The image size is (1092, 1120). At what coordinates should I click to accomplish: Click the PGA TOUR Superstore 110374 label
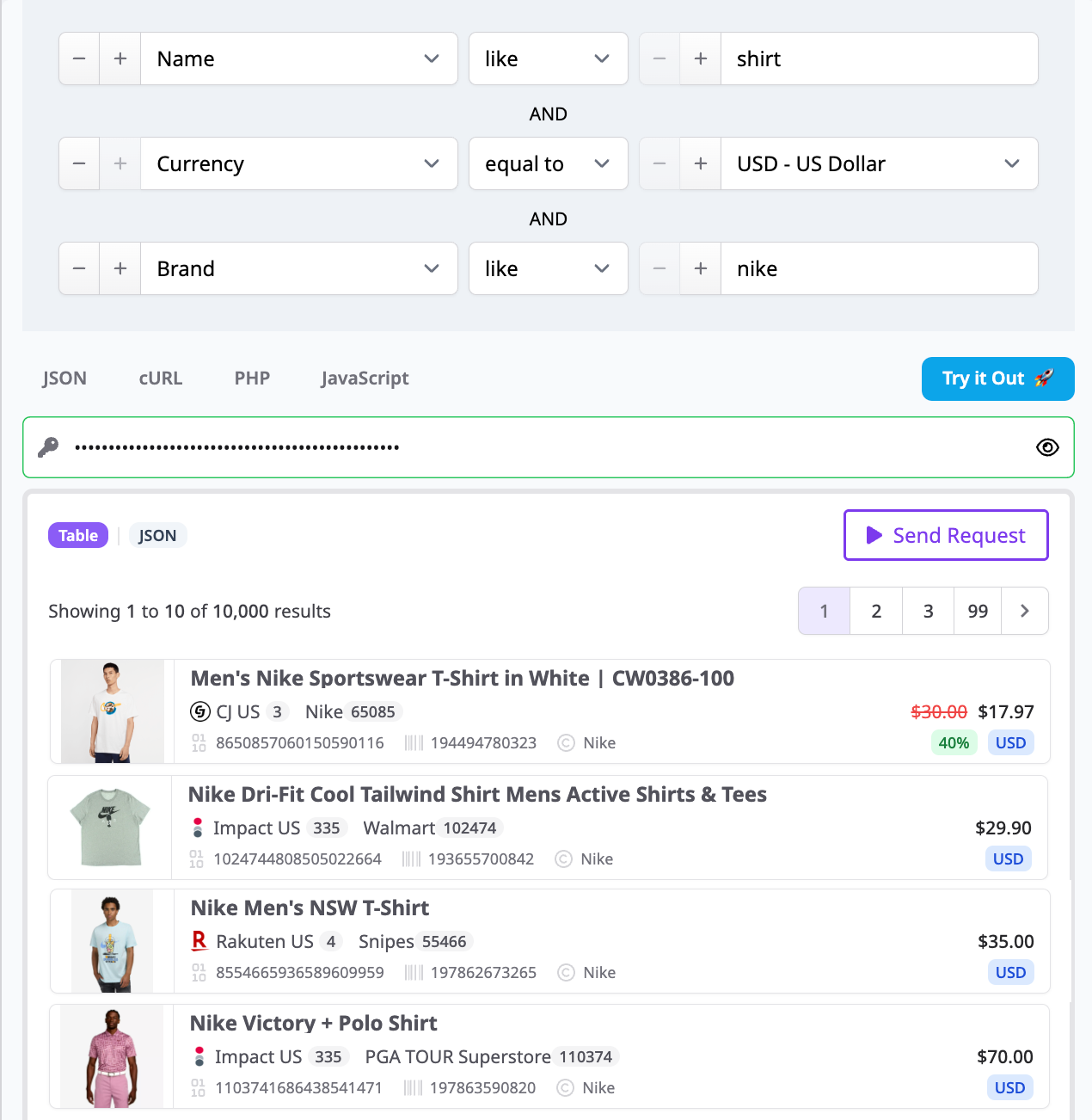(x=491, y=1056)
